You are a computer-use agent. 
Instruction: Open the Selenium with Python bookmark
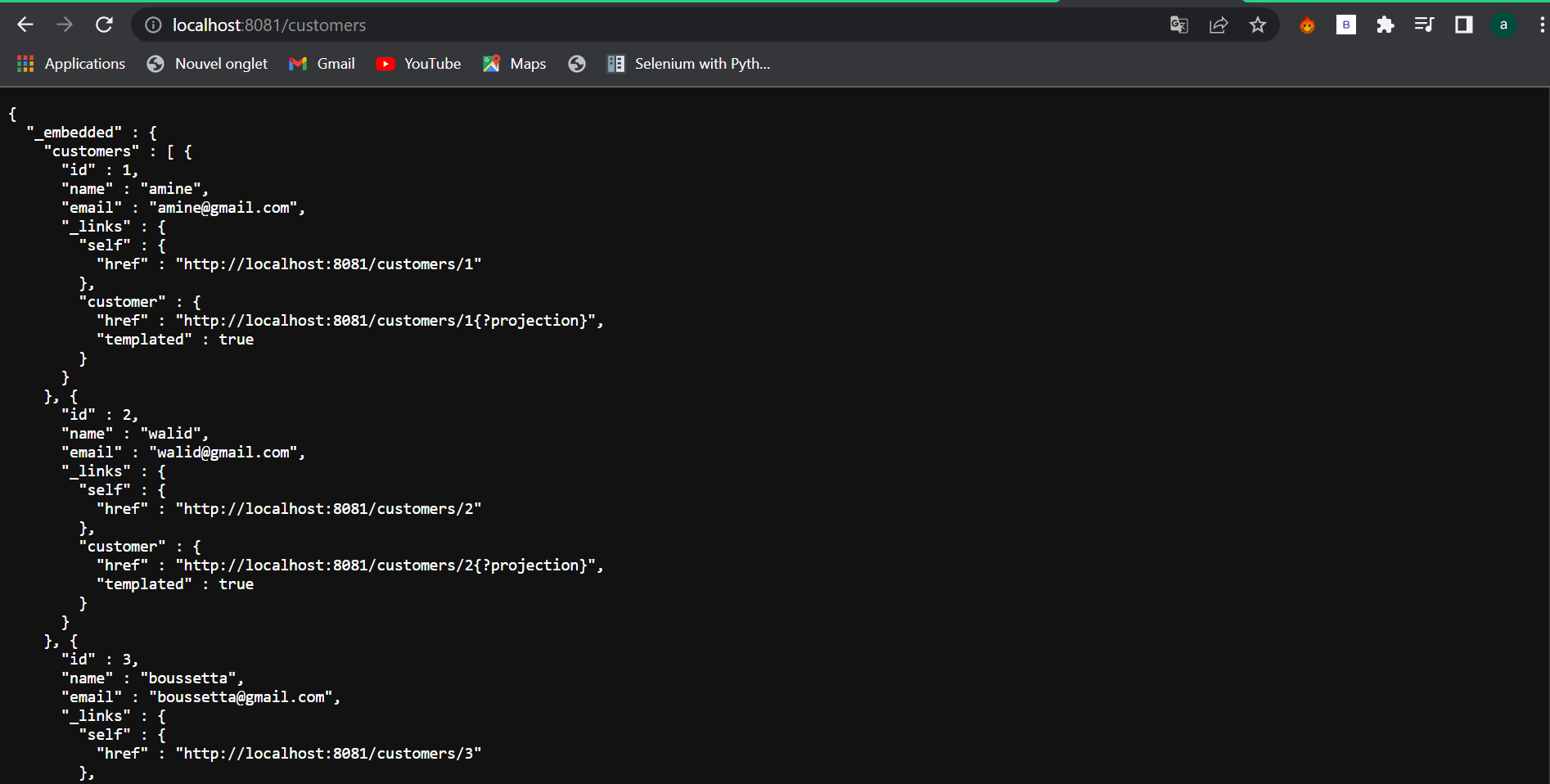[x=689, y=63]
